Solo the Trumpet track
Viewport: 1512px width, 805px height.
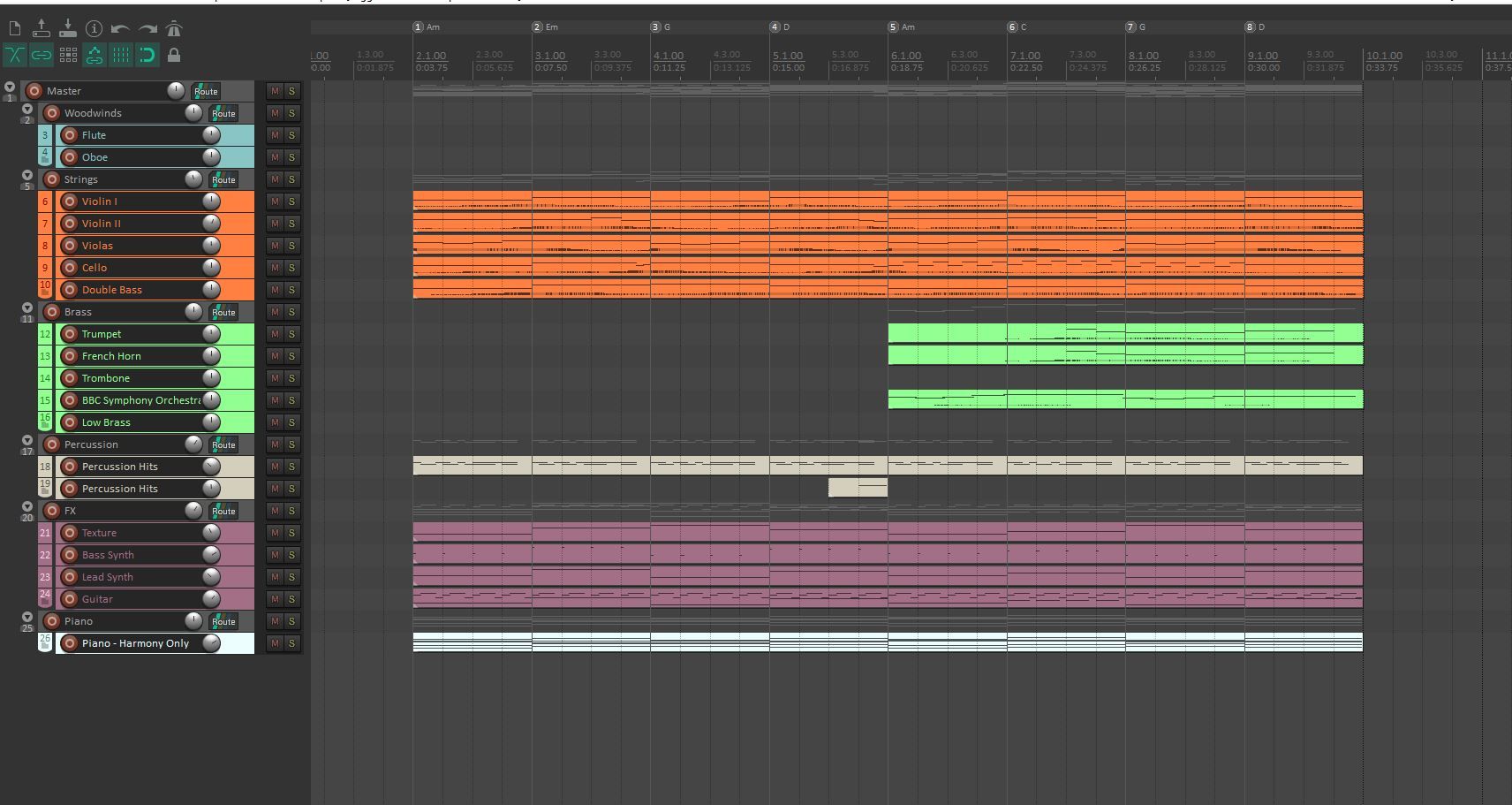point(291,334)
